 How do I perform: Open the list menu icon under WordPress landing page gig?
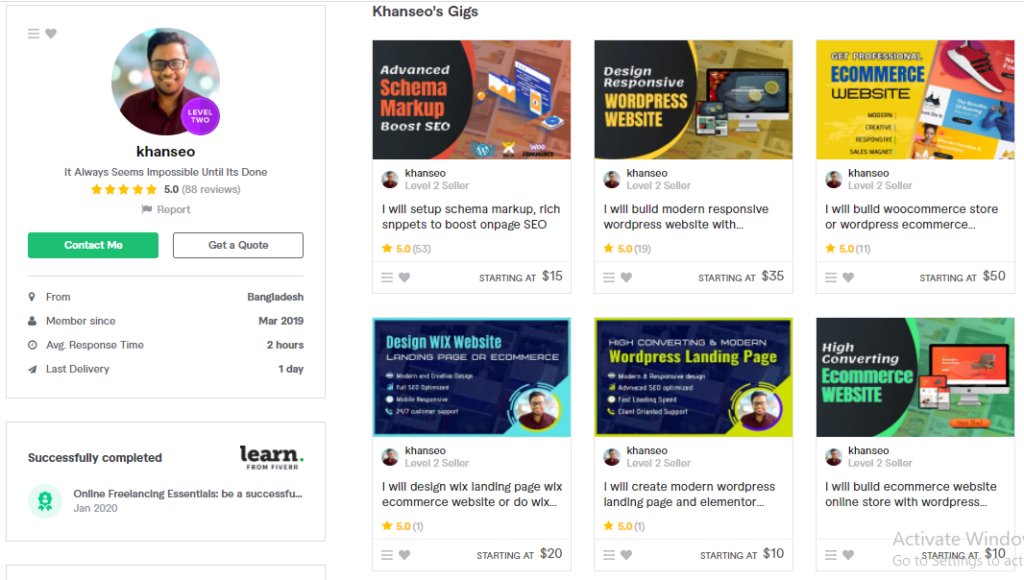coord(609,555)
